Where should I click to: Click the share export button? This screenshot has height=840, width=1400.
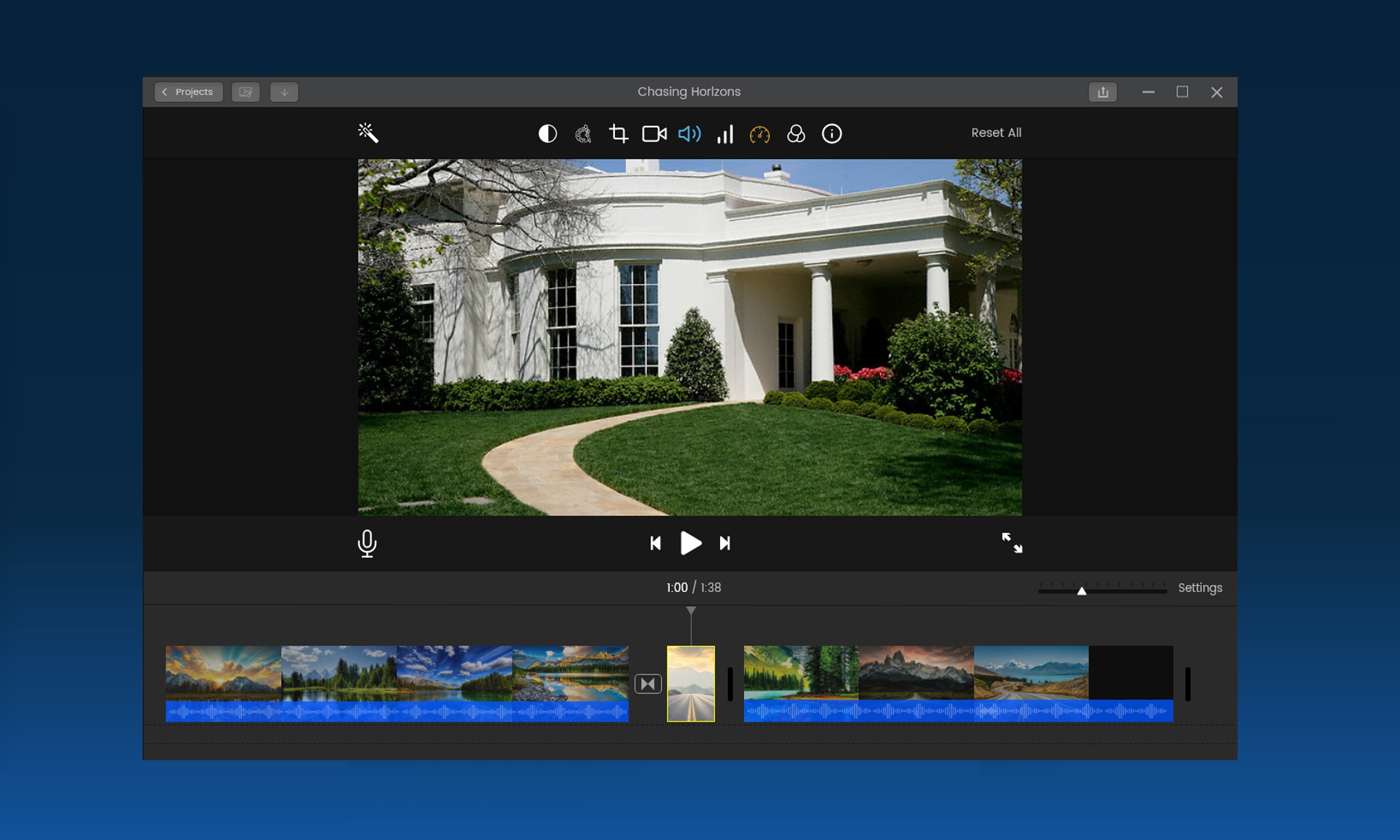click(x=1102, y=92)
